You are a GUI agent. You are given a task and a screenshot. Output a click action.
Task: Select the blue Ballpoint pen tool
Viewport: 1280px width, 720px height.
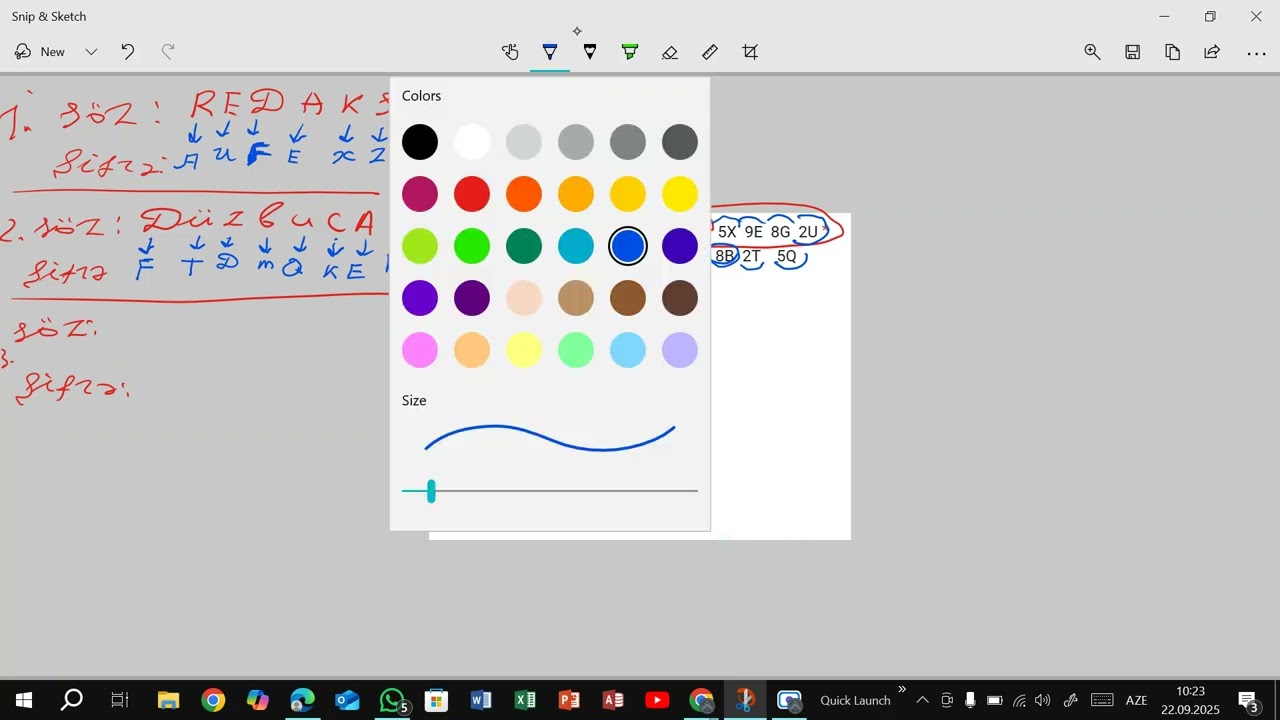pyautogui.click(x=550, y=52)
